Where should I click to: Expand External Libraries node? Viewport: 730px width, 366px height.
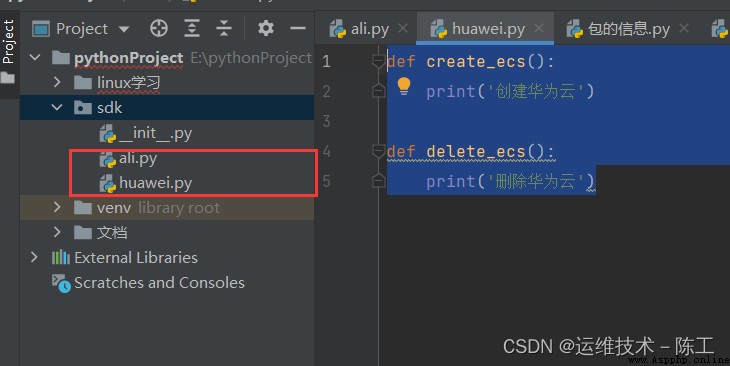[34, 257]
